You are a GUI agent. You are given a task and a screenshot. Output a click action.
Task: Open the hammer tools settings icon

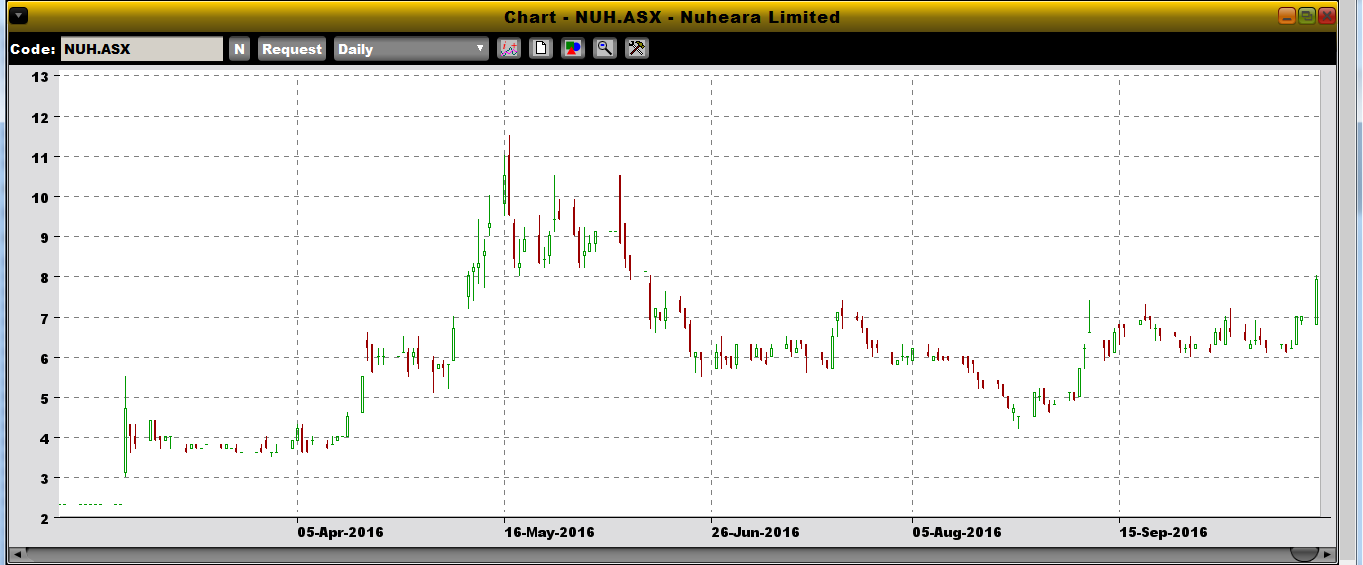tap(637, 48)
